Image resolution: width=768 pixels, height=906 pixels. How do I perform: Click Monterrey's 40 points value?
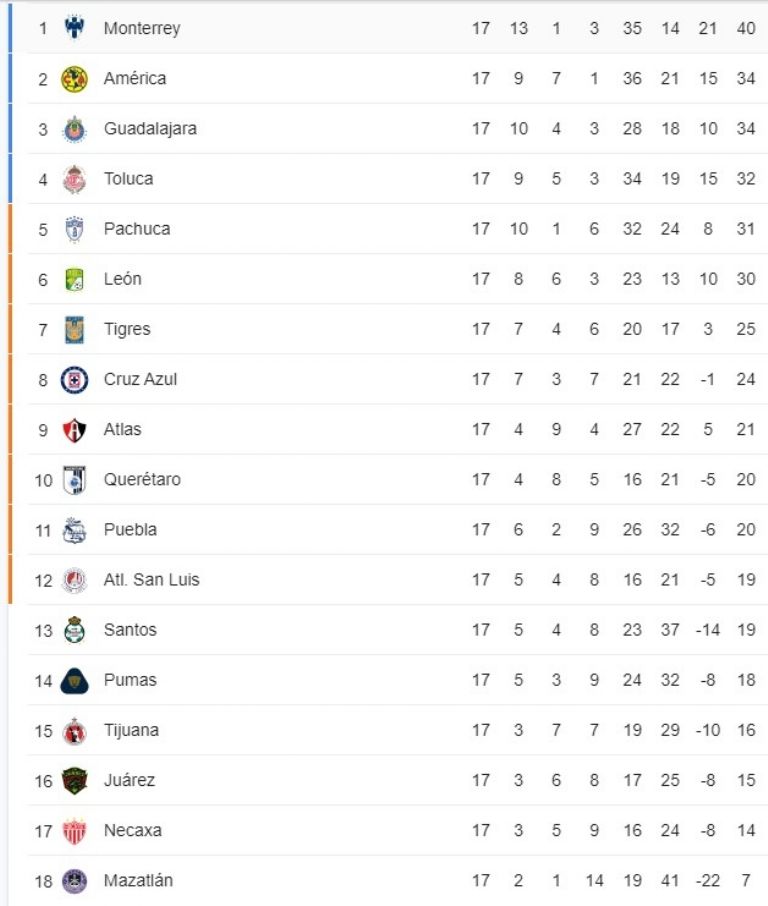coord(745,28)
